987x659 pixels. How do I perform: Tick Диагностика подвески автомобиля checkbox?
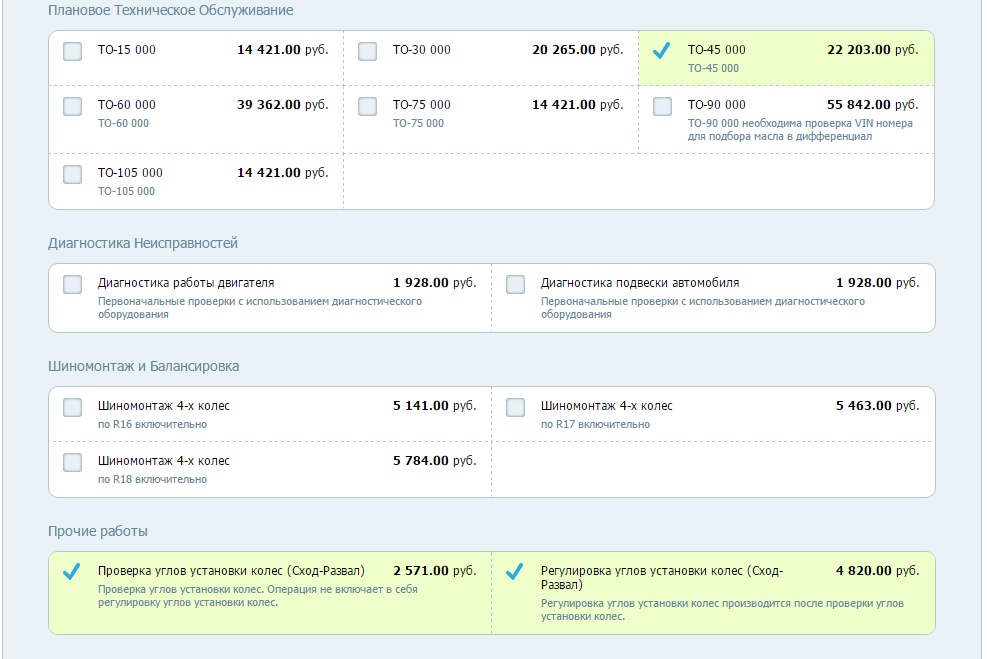point(516,284)
